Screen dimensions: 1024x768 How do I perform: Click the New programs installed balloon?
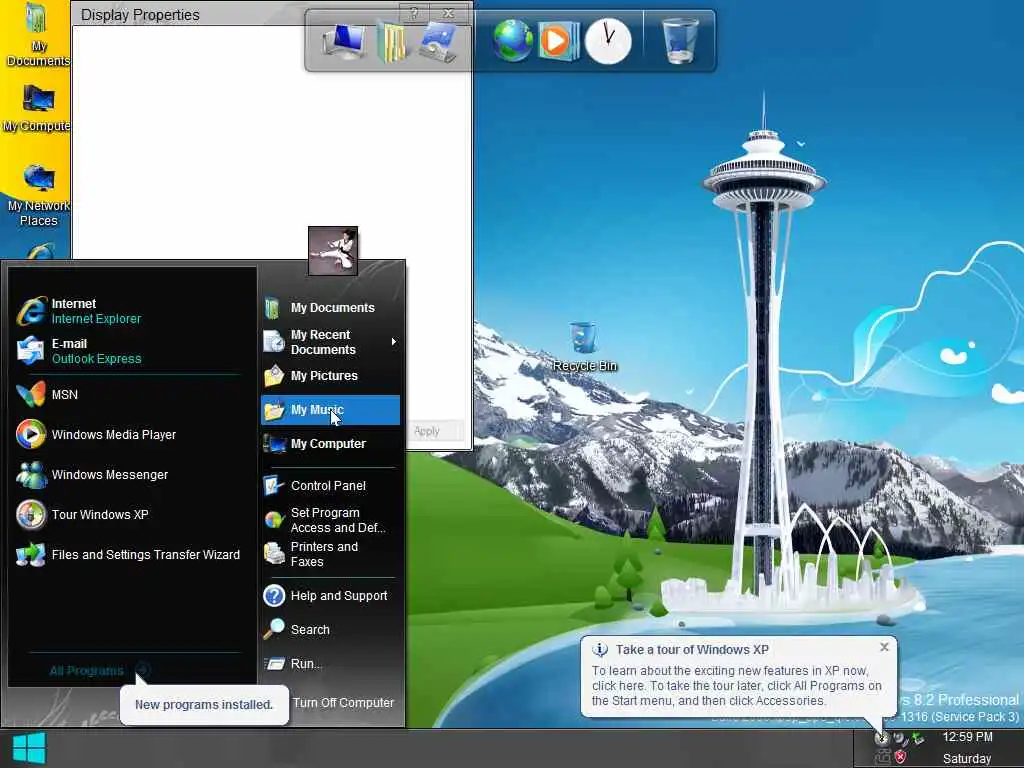click(204, 705)
